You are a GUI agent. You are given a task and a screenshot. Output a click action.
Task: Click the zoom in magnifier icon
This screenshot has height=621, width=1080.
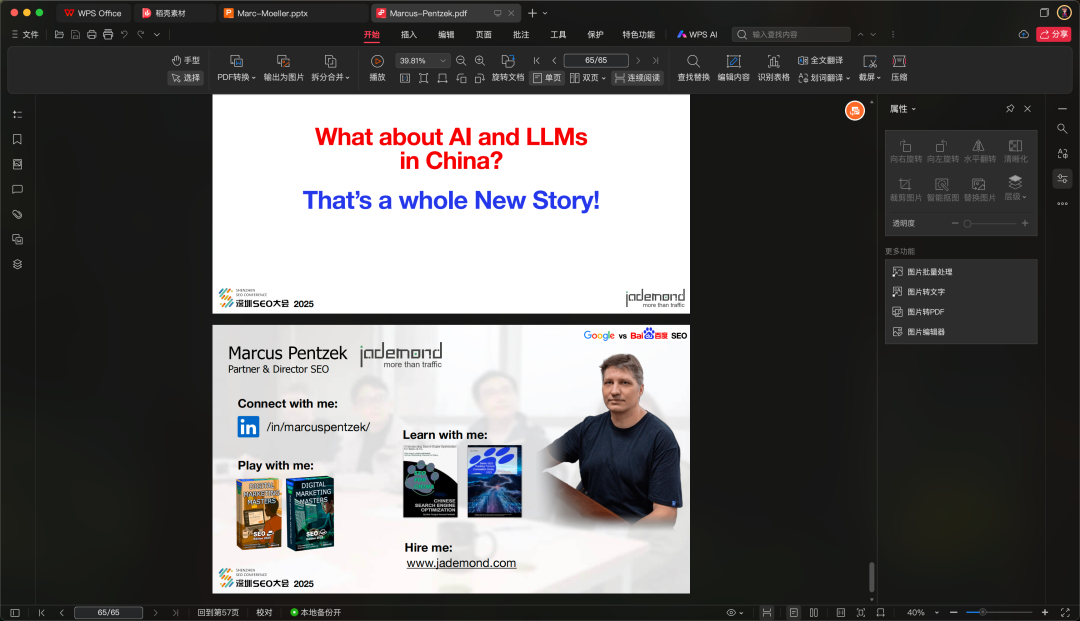(x=480, y=61)
